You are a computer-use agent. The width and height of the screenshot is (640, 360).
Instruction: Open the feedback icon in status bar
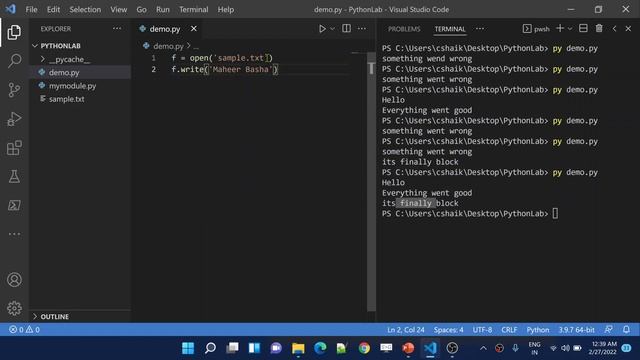(609, 329)
